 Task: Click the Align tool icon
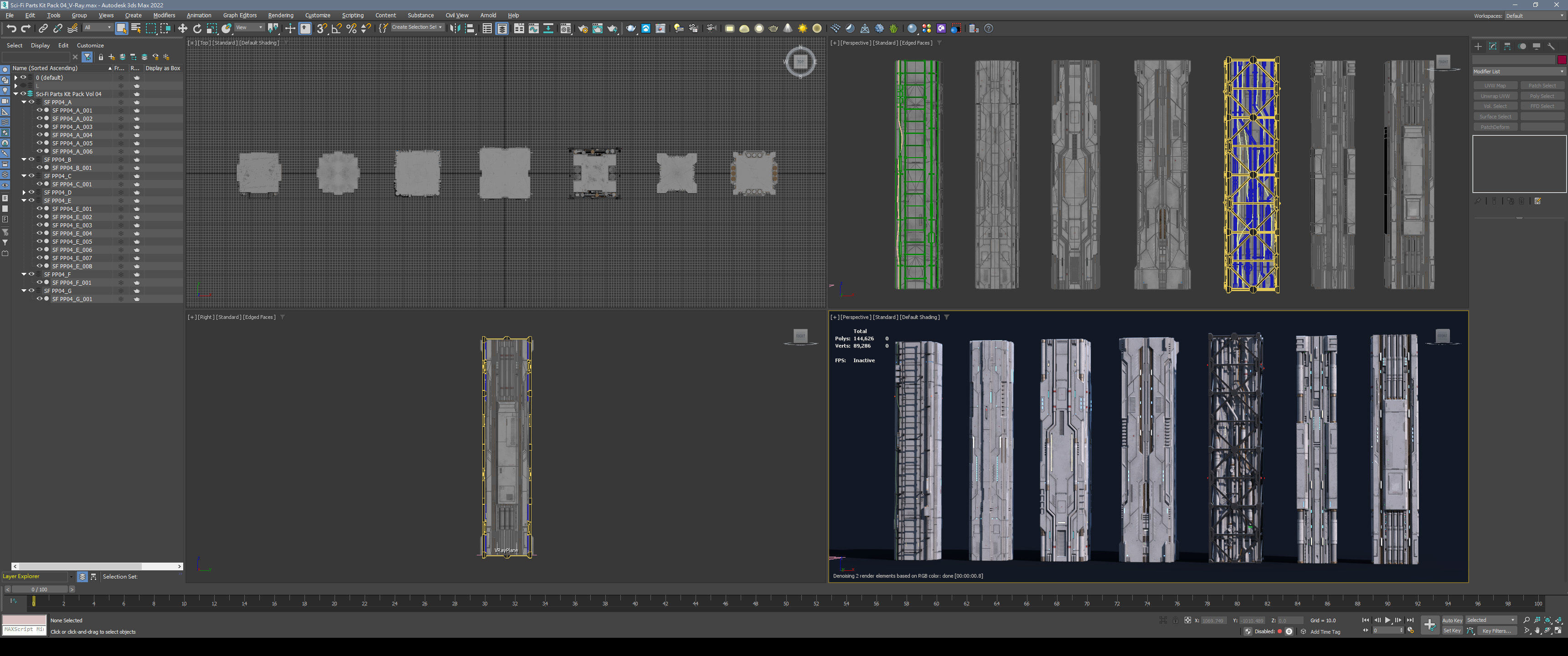pos(470,29)
